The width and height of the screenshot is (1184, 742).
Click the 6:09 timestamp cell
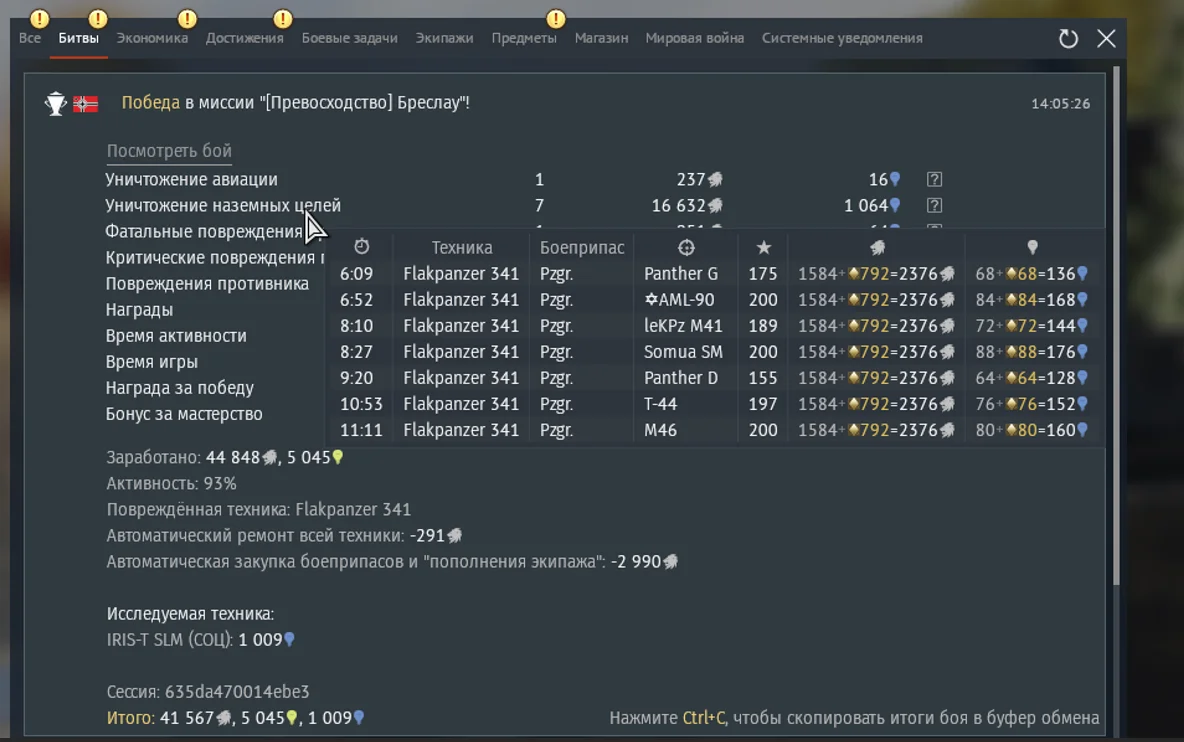pyautogui.click(x=356, y=273)
